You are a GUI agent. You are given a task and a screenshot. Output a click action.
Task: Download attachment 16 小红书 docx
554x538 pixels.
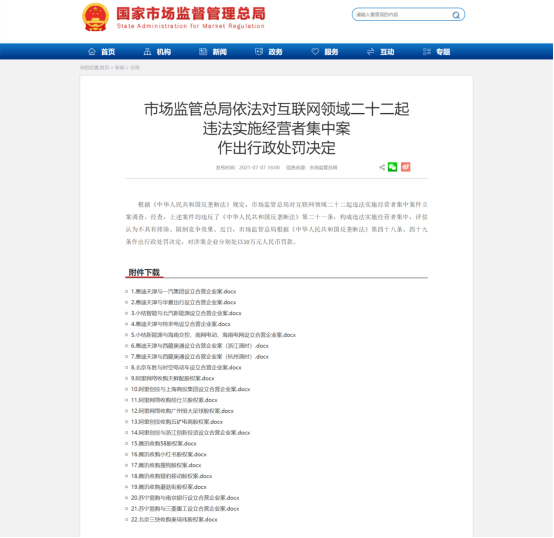tap(169, 455)
